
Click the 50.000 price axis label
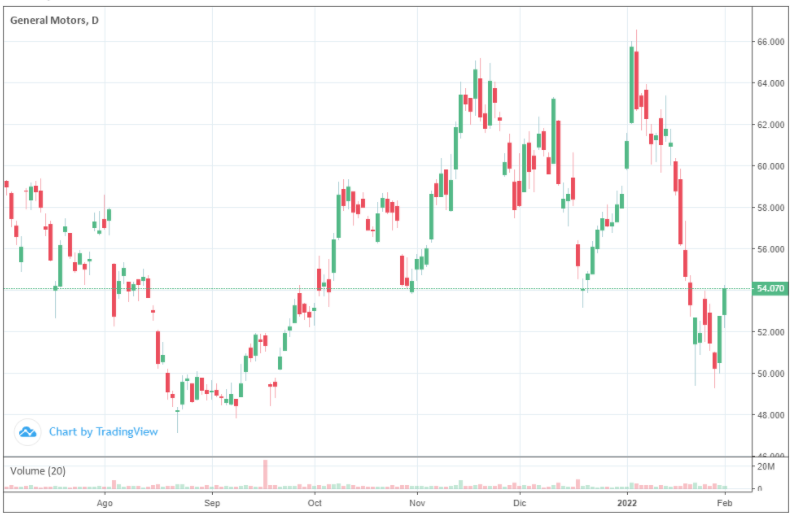(x=770, y=373)
